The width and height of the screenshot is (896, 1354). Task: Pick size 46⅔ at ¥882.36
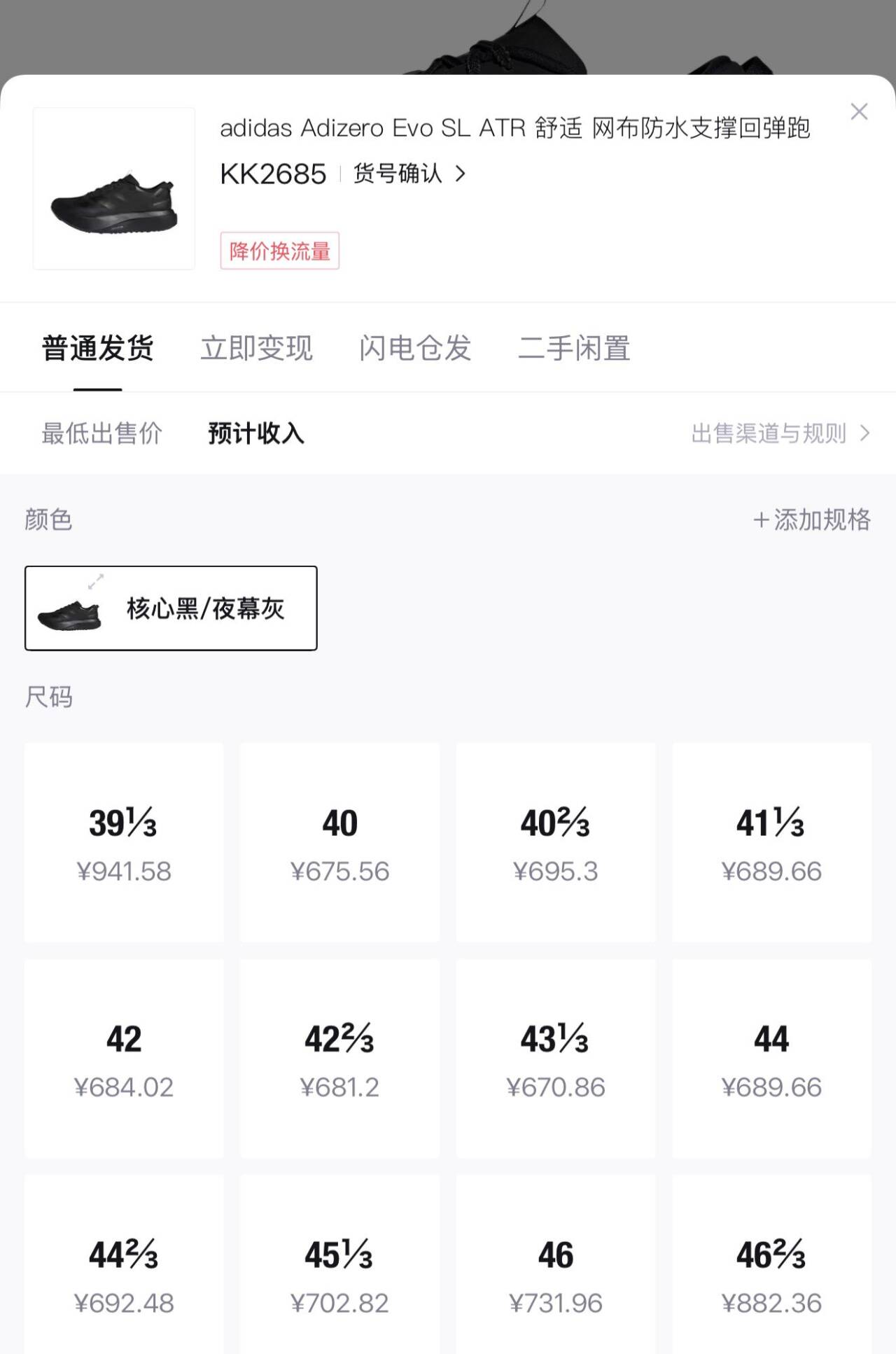[771, 1274]
